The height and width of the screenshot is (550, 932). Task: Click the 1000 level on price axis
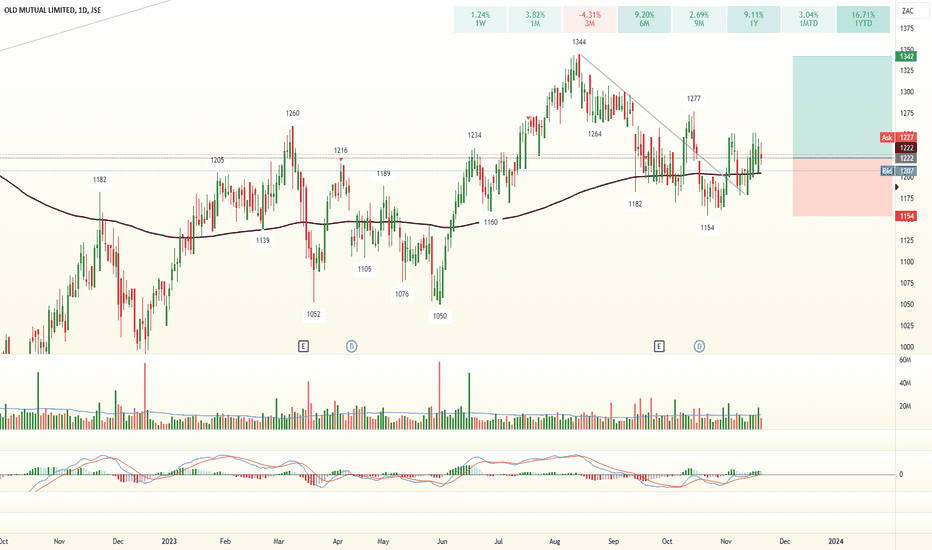[x=907, y=347]
